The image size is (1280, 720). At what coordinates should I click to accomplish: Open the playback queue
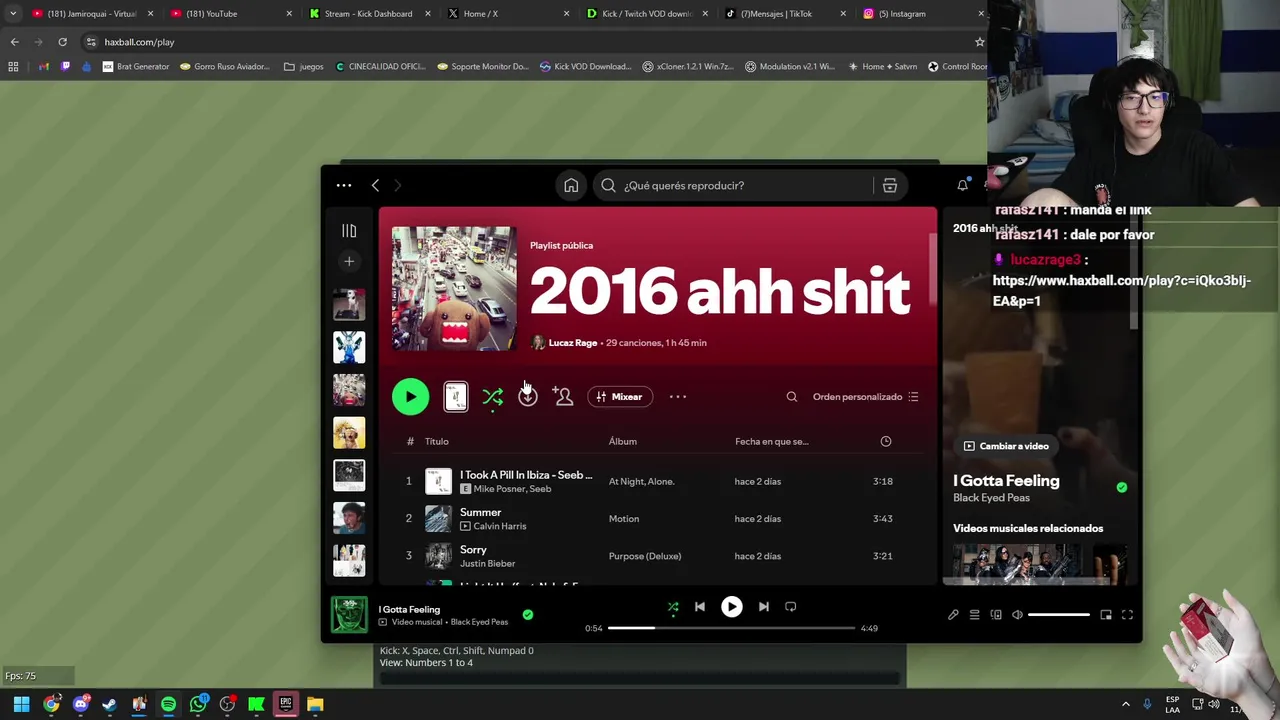click(974, 615)
